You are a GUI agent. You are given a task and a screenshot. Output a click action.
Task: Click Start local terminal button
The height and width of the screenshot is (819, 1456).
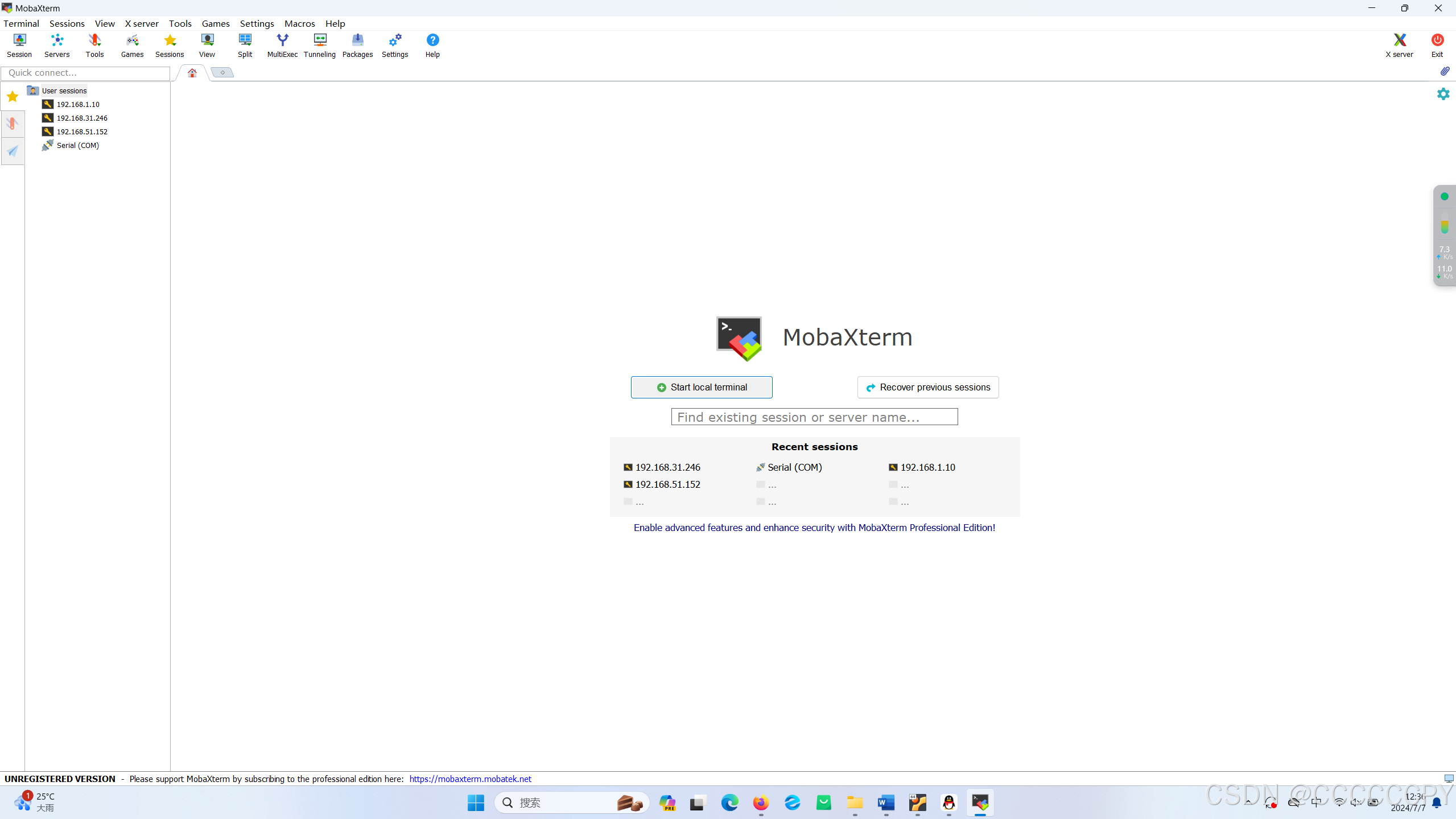(x=701, y=387)
